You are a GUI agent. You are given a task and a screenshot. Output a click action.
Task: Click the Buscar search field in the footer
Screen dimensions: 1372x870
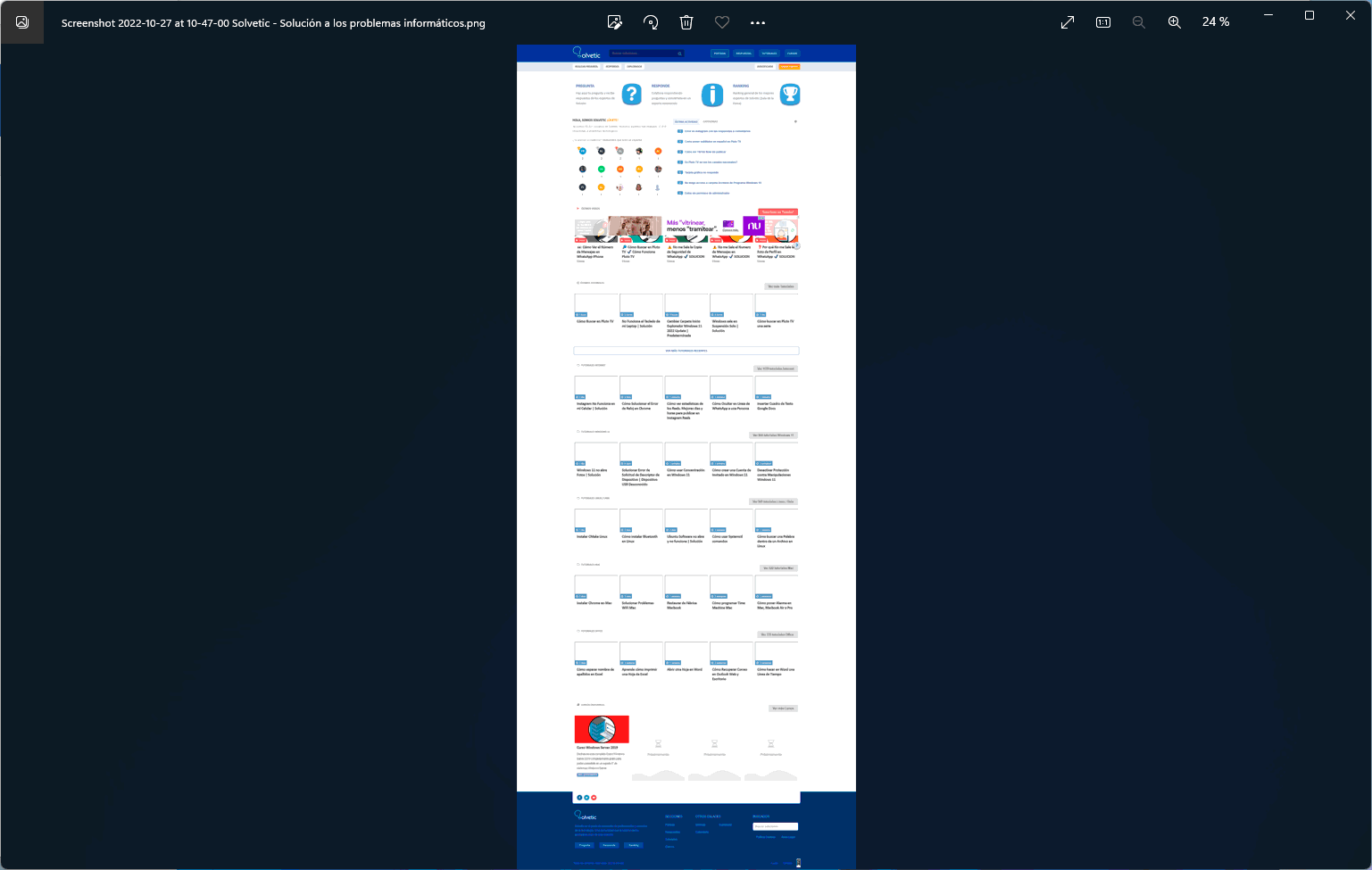point(776,826)
